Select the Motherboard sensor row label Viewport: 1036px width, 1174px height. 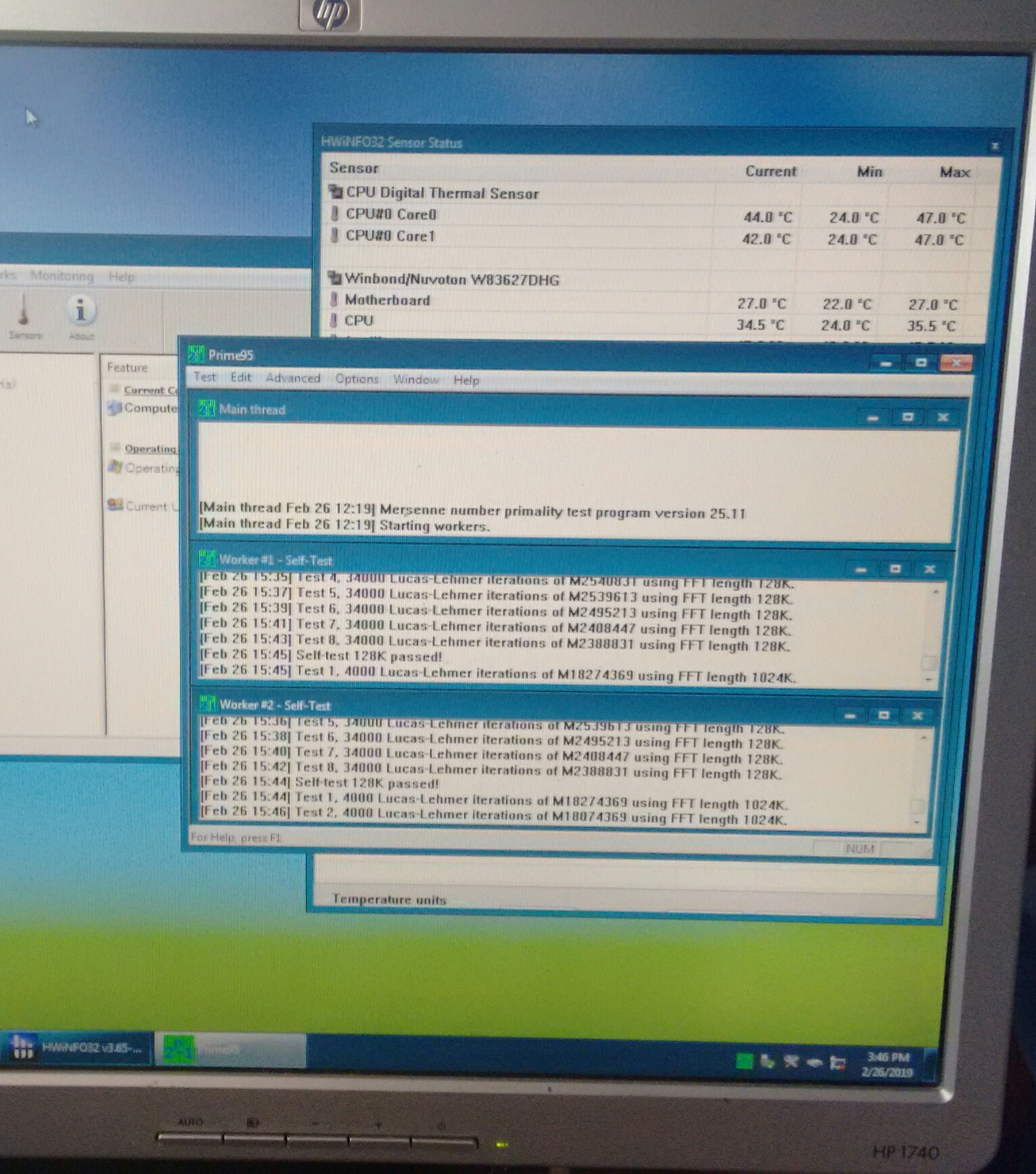387,299
